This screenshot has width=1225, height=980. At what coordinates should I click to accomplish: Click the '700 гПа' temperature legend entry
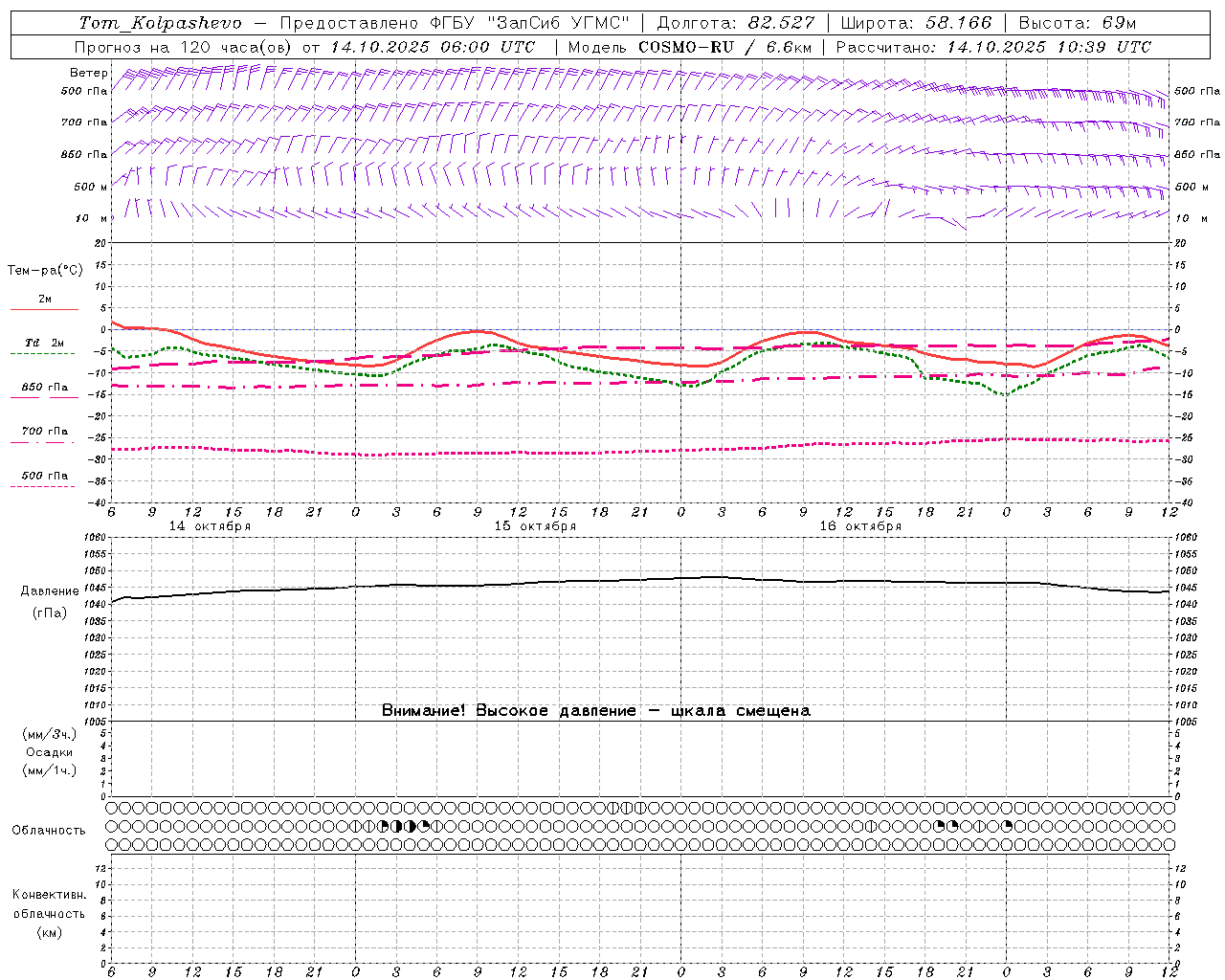coord(45,432)
